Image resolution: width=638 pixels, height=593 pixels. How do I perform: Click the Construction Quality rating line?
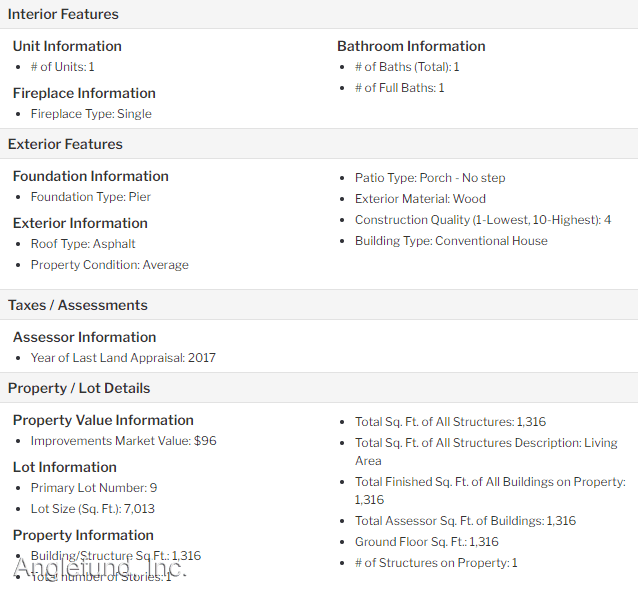(x=483, y=220)
